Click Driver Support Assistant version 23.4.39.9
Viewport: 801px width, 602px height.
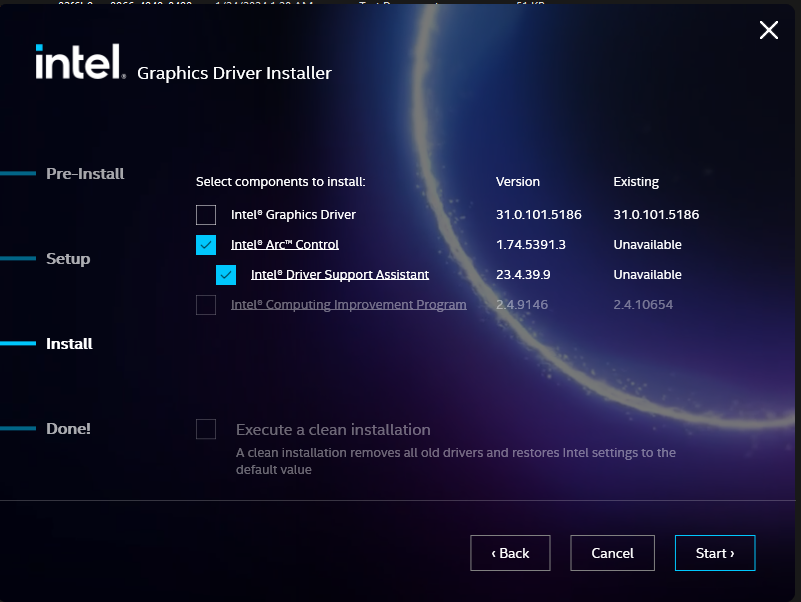[x=523, y=275]
